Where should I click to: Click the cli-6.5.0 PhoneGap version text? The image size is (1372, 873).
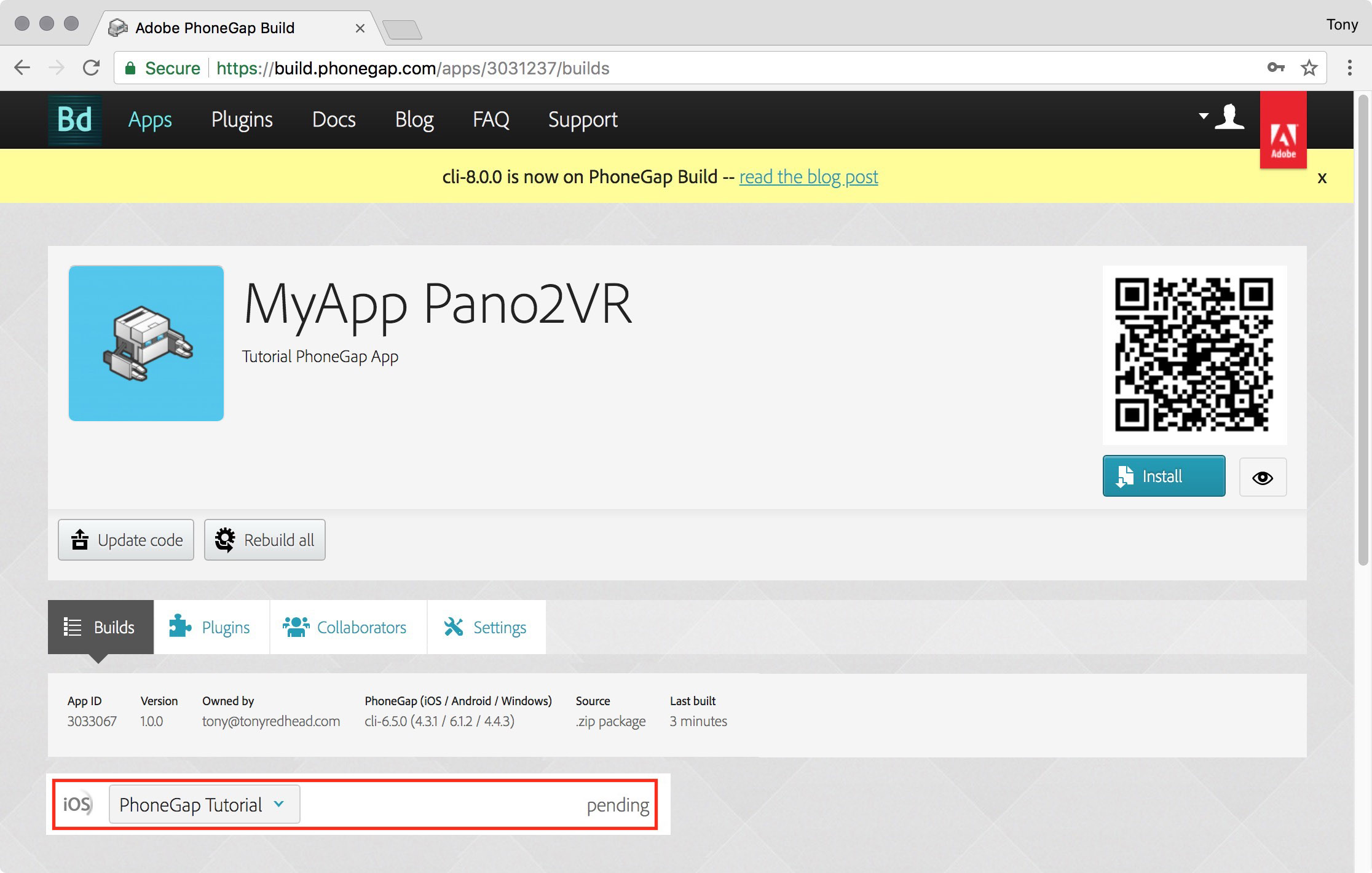440,721
